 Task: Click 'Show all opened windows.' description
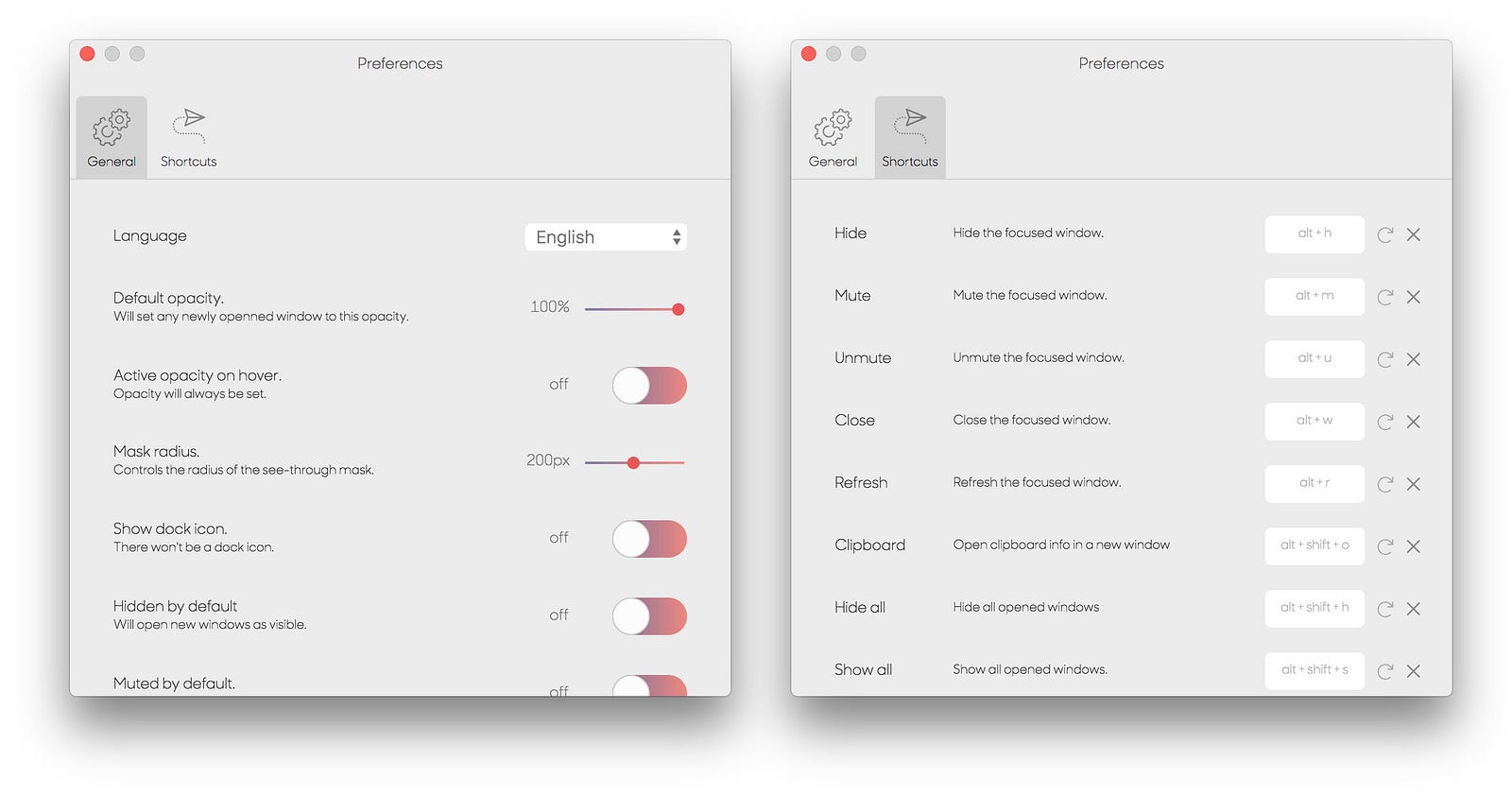coord(1030,669)
